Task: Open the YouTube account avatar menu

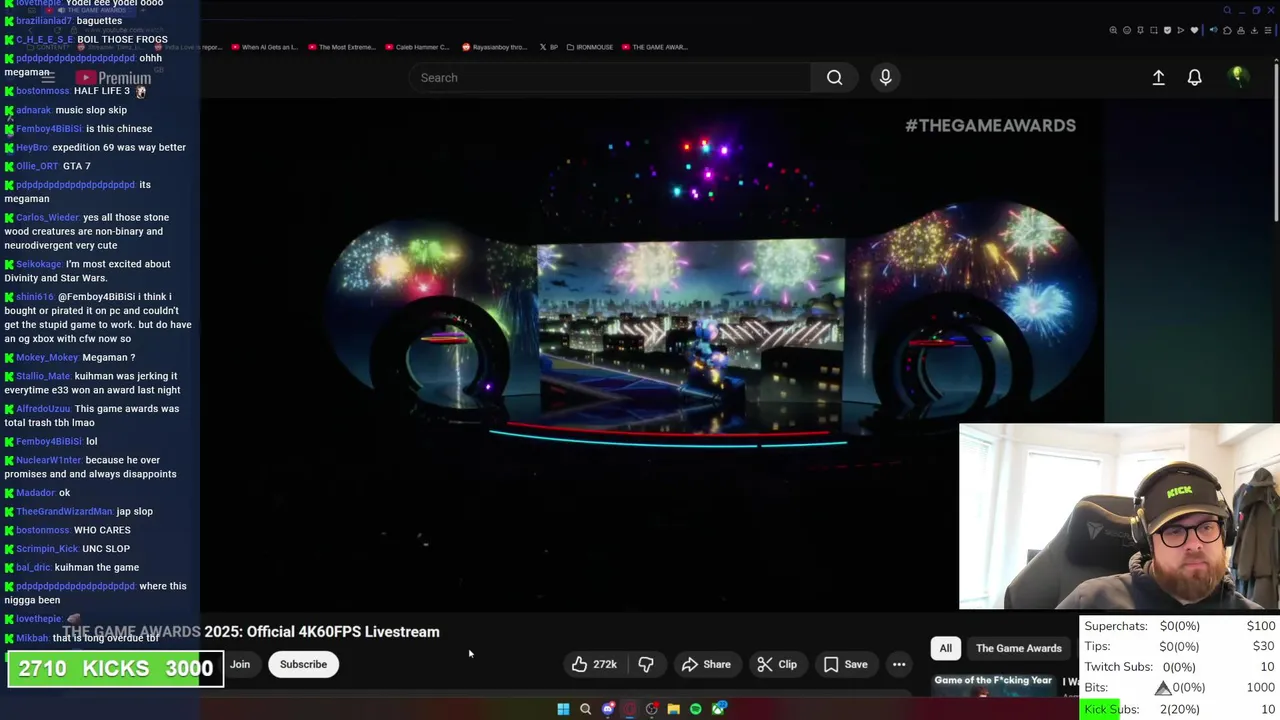Action: point(1238,77)
